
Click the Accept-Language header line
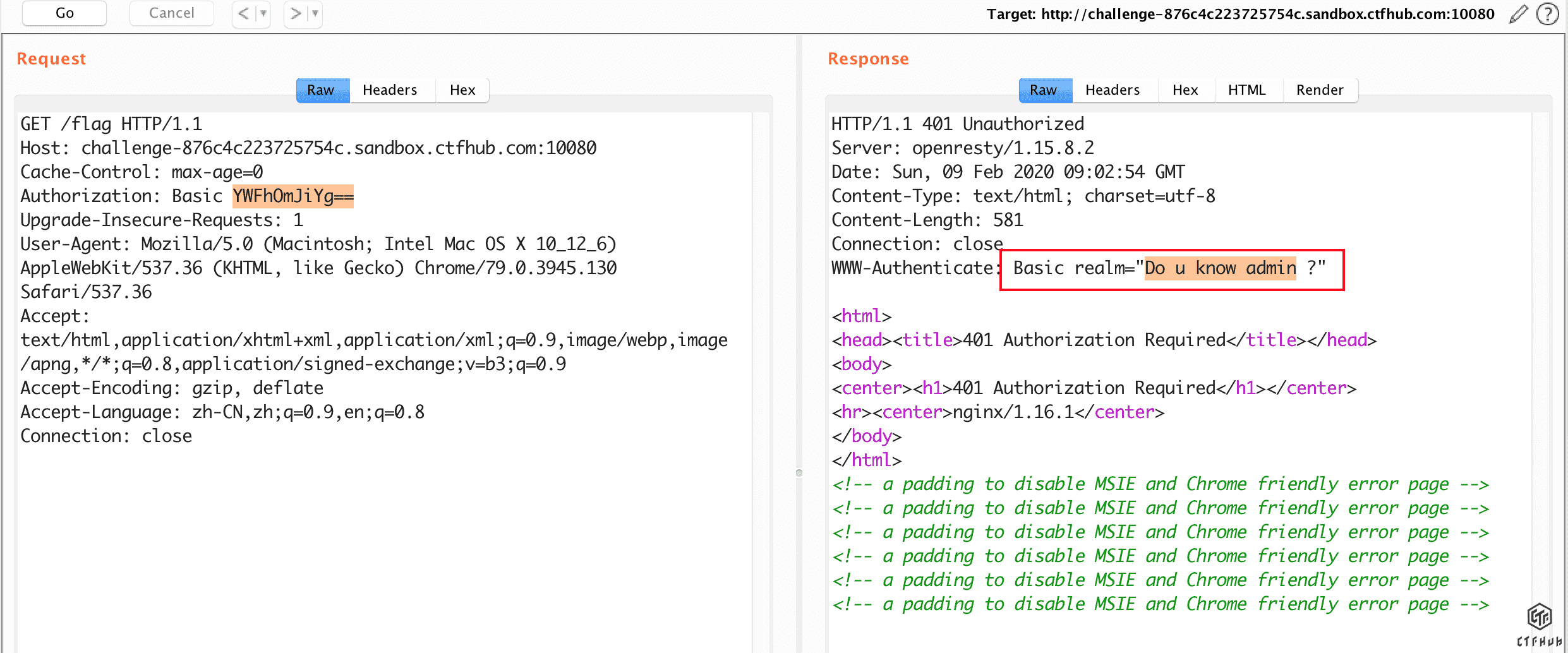(222, 412)
